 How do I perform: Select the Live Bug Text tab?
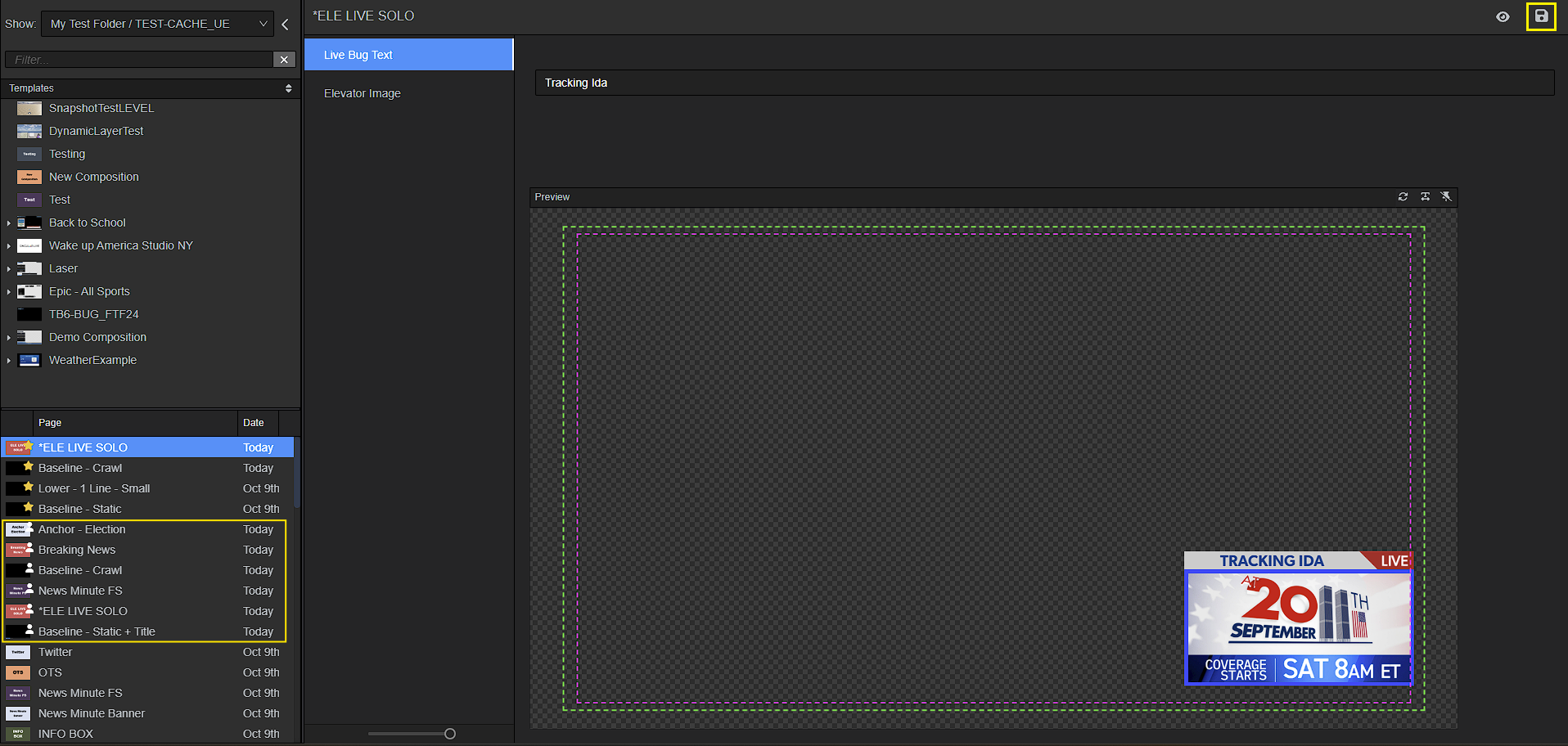(408, 55)
